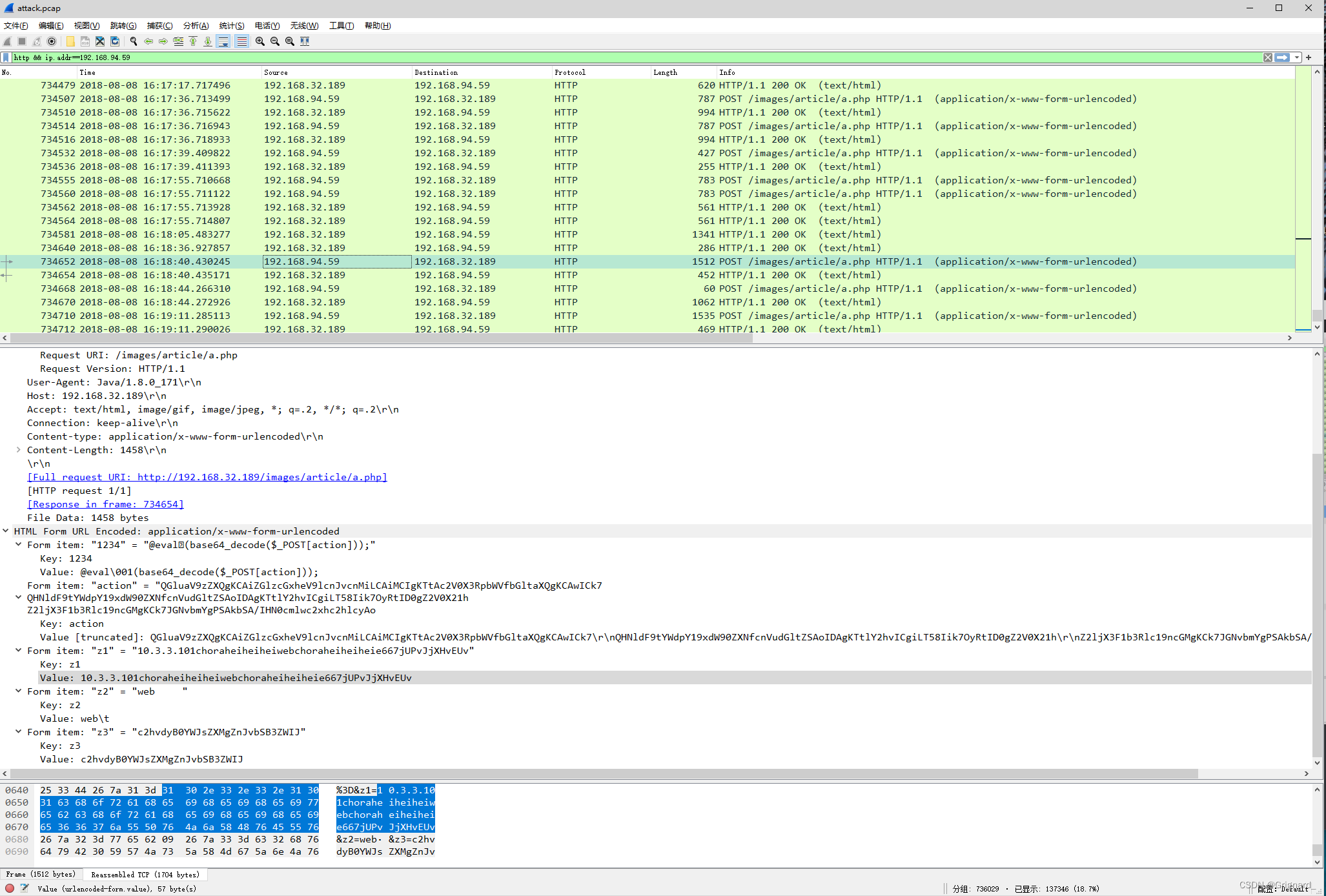Image resolution: width=1326 pixels, height=896 pixels.
Task: Click the Restart capture icon
Action: pos(37,41)
